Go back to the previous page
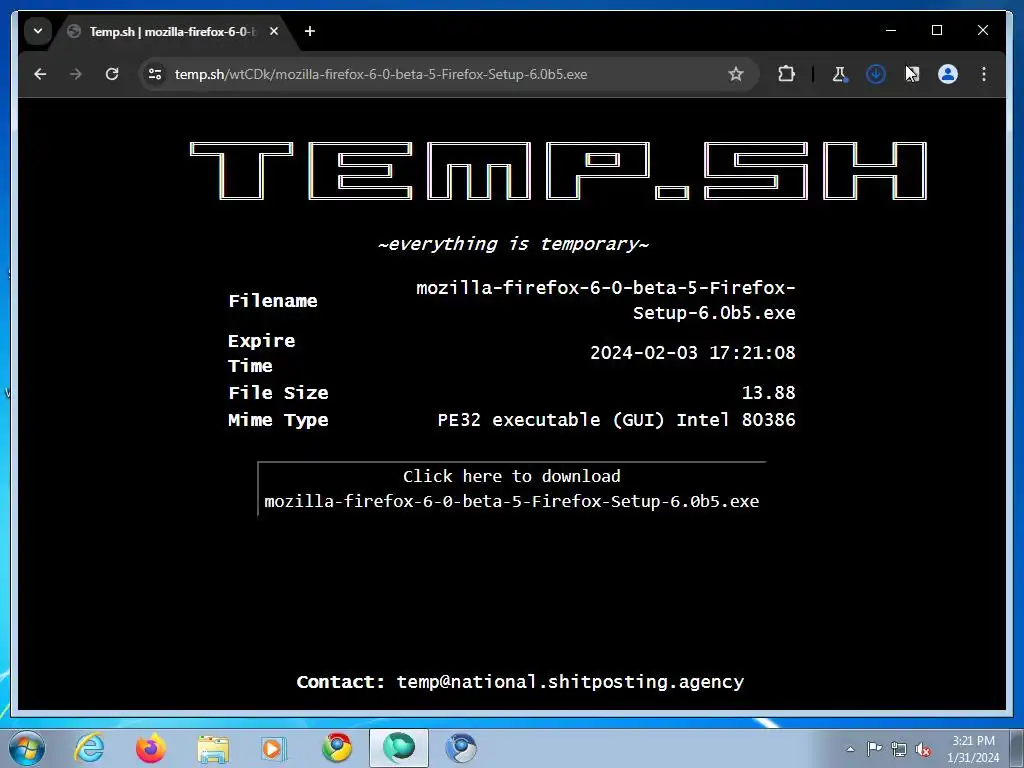This screenshot has width=1024, height=768. pyautogui.click(x=40, y=74)
